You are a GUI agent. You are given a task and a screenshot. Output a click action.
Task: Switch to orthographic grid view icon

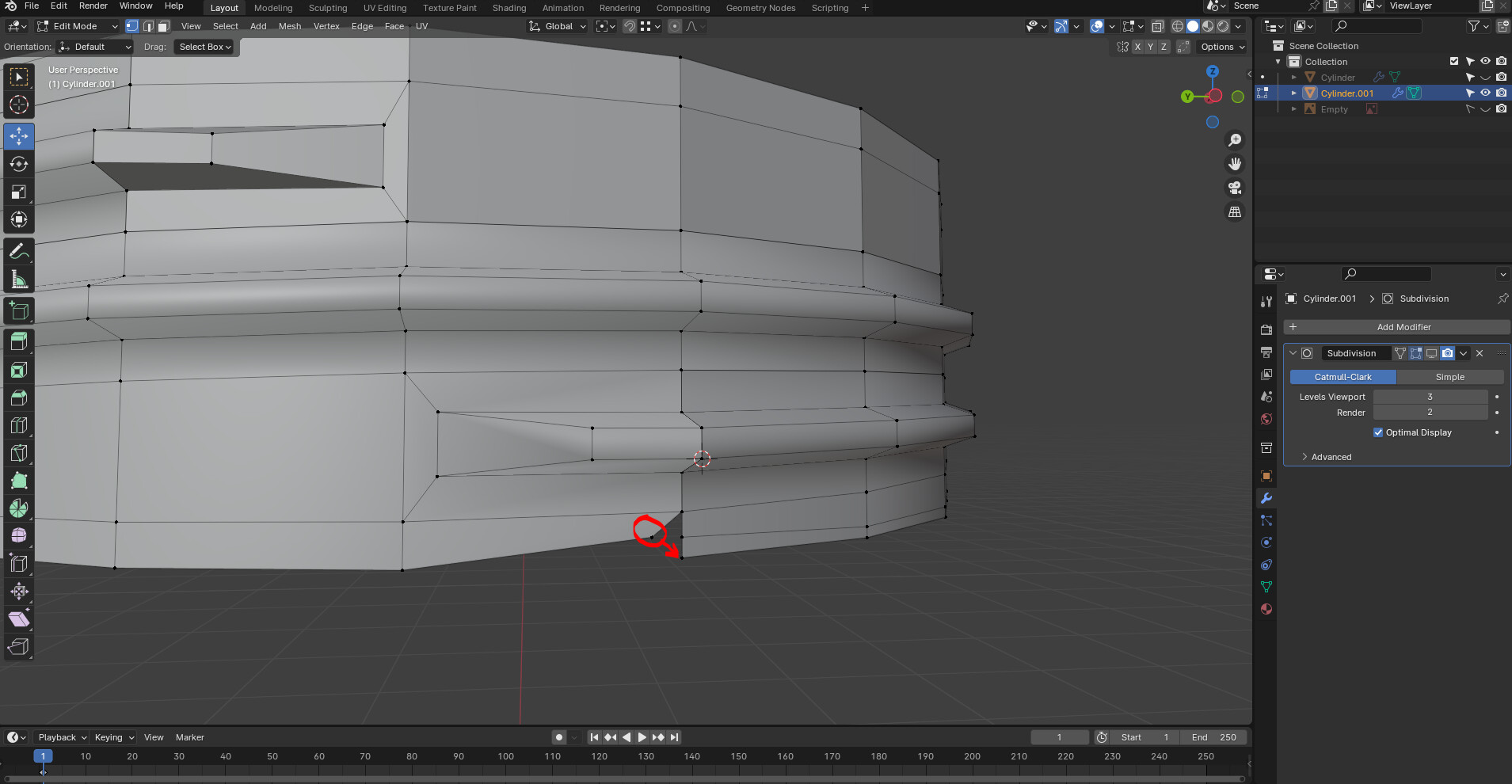pyautogui.click(x=1235, y=211)
